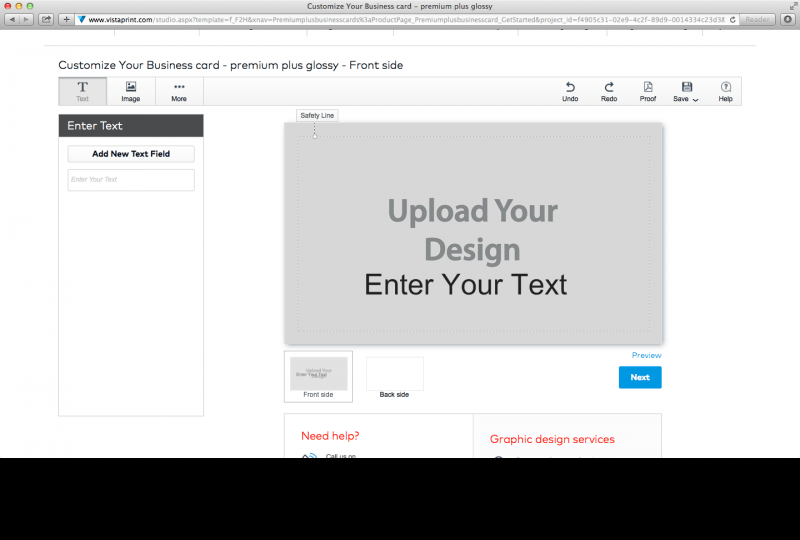
Task: Reload the page in address bar
Action: tap(733, 19)
